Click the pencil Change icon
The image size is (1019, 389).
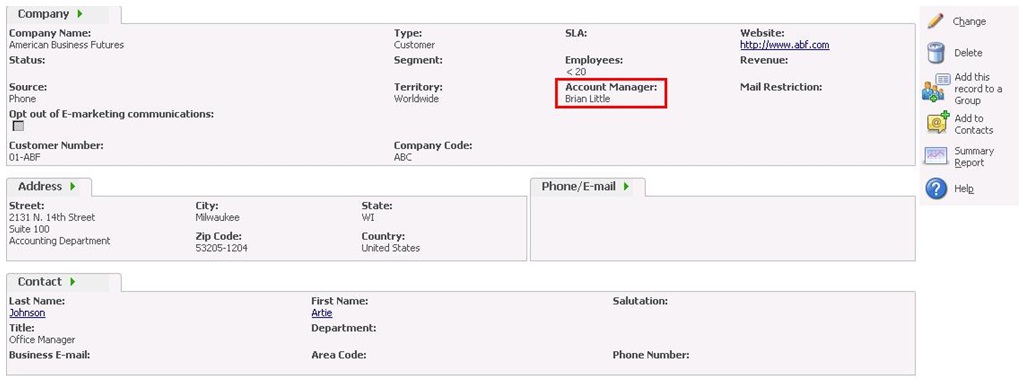pos(936,21)
